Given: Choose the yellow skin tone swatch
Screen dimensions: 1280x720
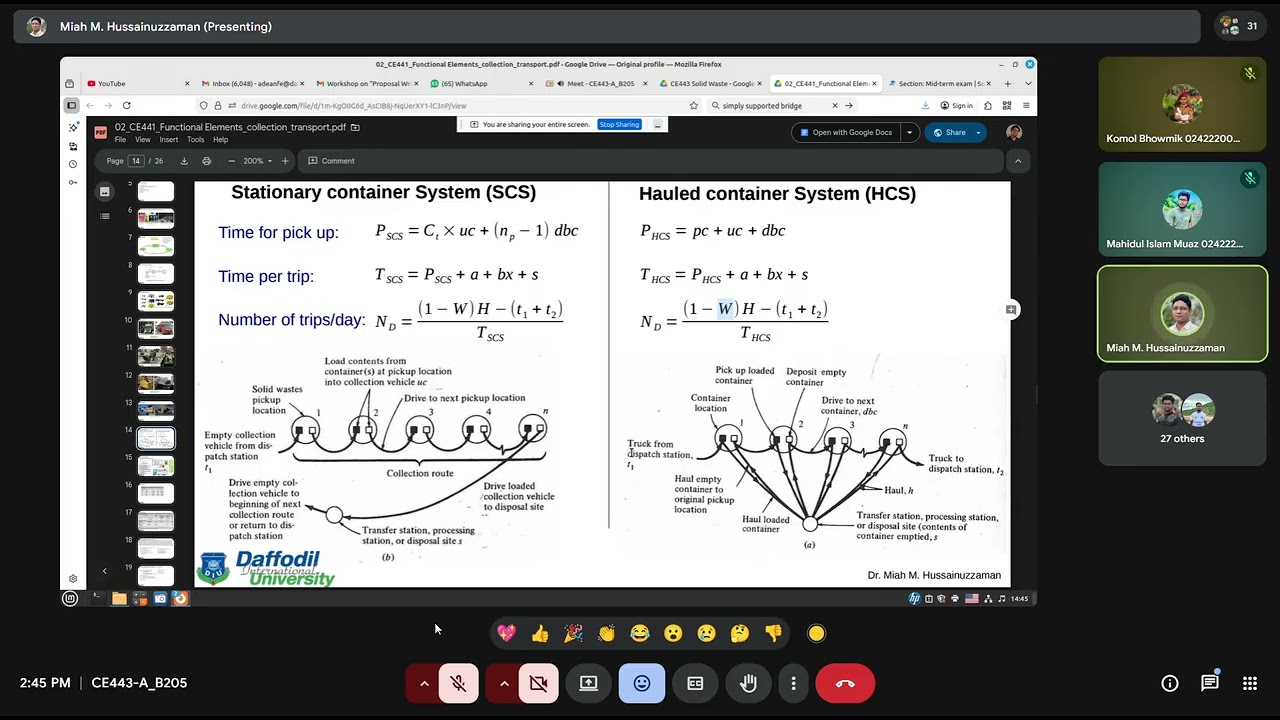Looking at the screenshot, I should point(817,633).
